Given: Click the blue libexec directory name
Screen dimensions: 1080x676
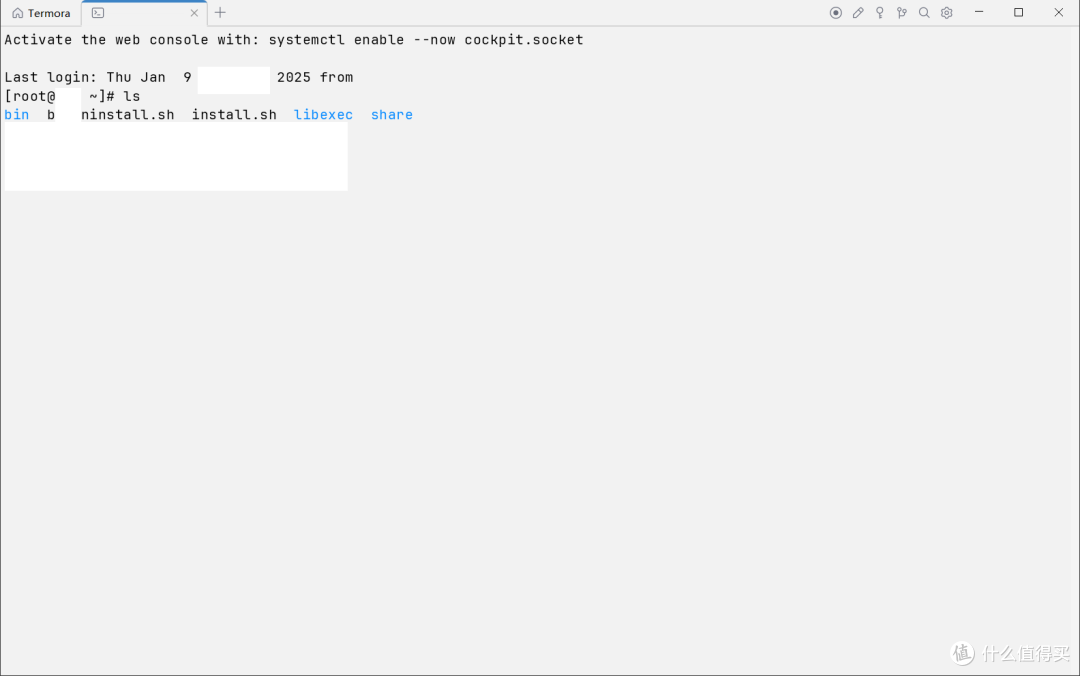Looking at the screenshot, I should [x=323, y=114].
